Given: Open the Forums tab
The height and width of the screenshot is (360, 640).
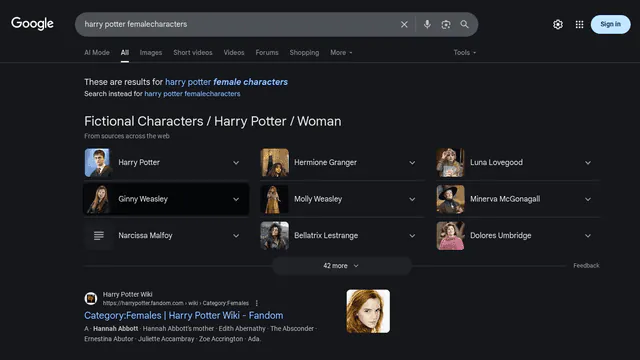Looking at the screenshot, I should click(x=267, y=53).
